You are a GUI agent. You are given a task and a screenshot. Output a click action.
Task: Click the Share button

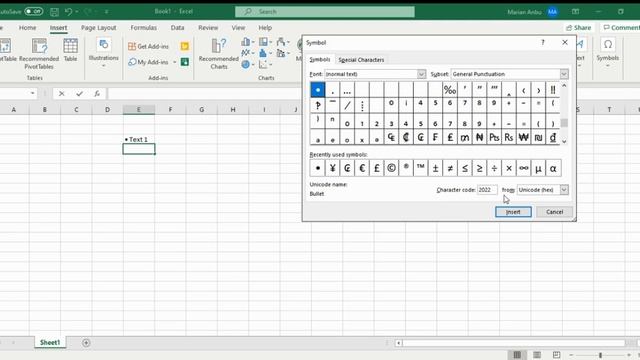click(578, 28)
